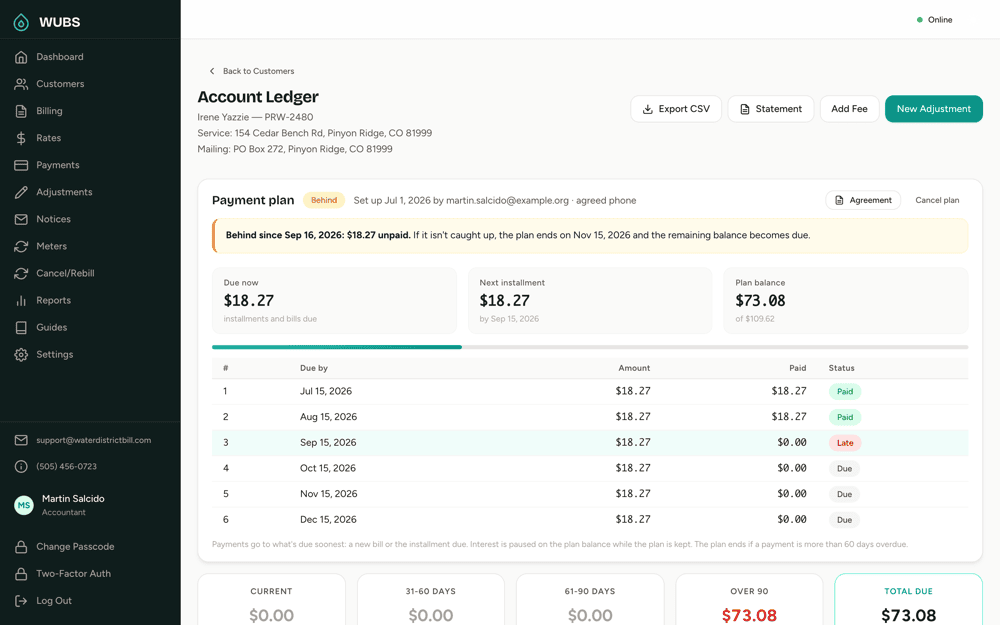The image size is (1000, 625).
Task: Click the Billing document icon
Action: pyautogui.click(x=21, y=111)
